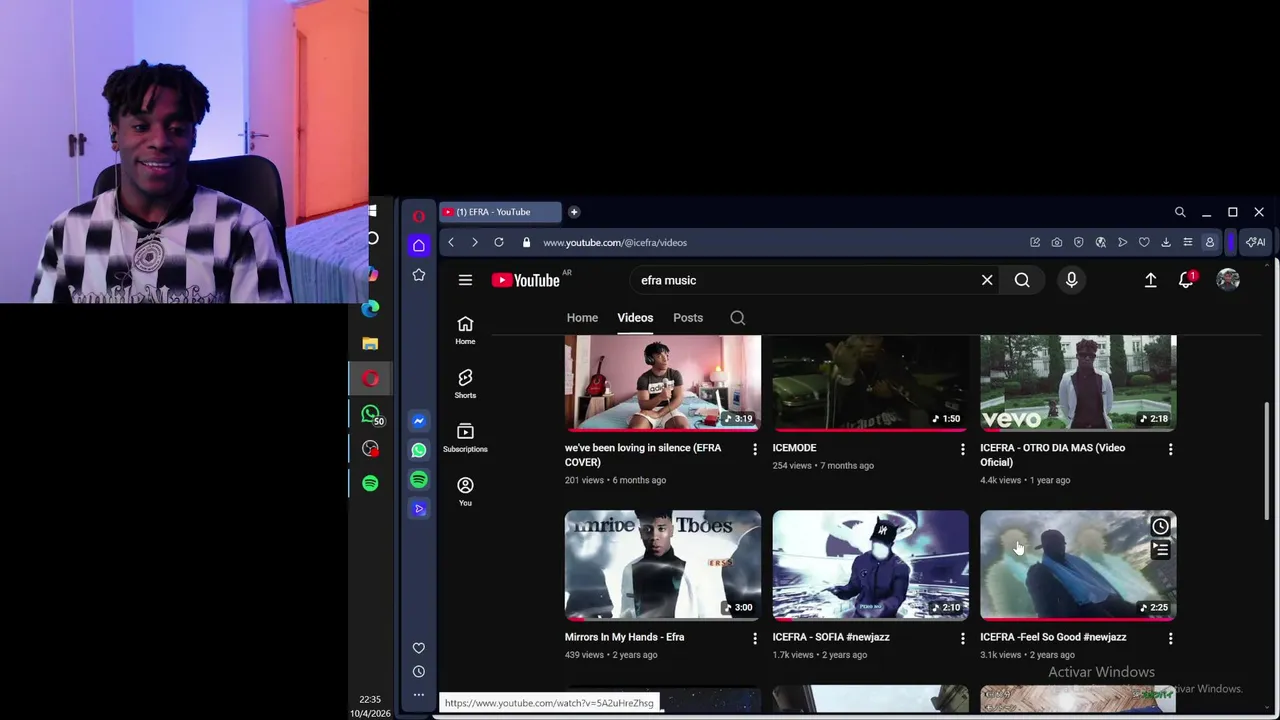
Task: Open a new tab with the plus button
Action: tap(574, 212)
